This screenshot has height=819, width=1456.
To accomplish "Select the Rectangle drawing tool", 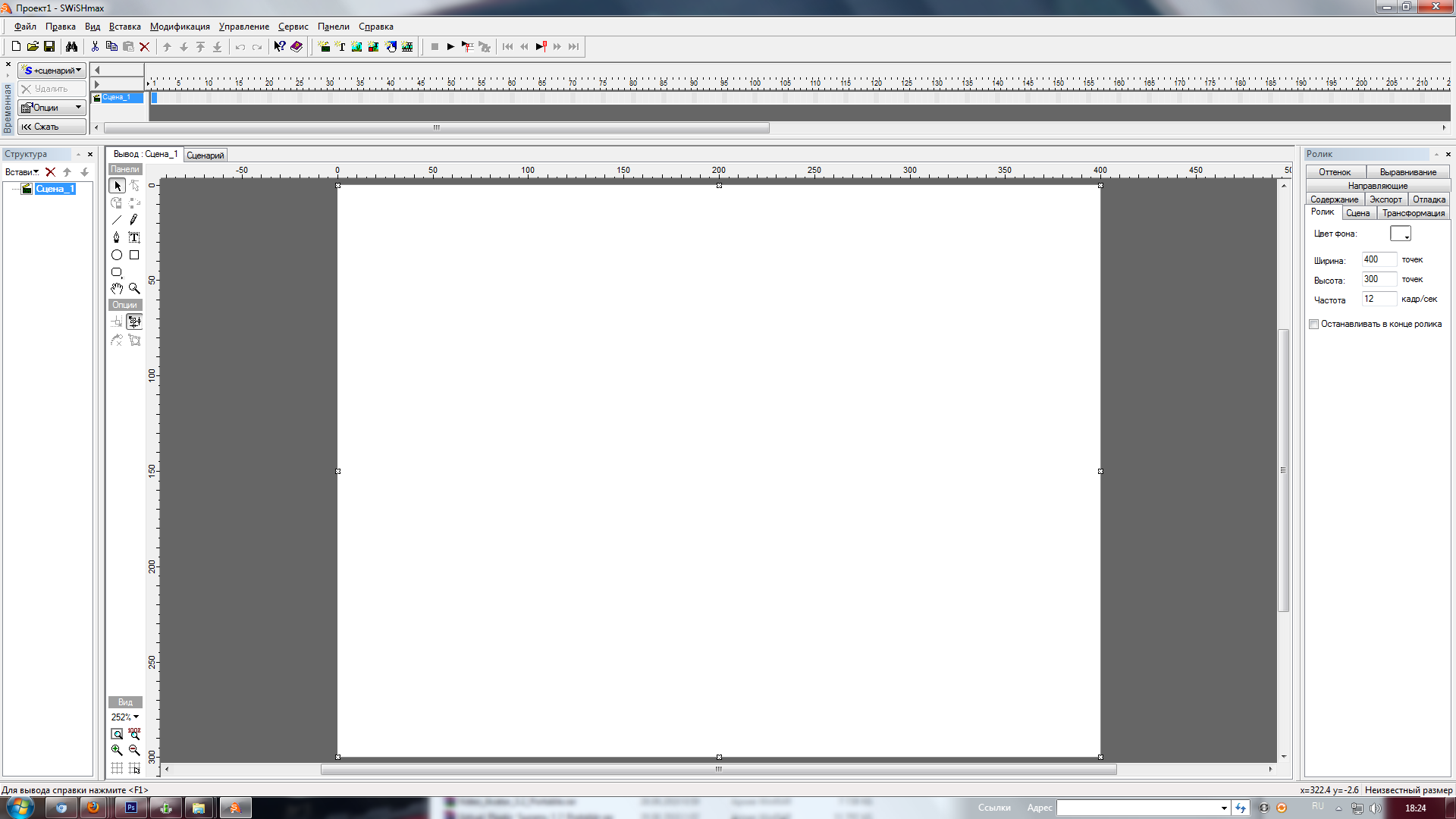I will pos(134,255).
